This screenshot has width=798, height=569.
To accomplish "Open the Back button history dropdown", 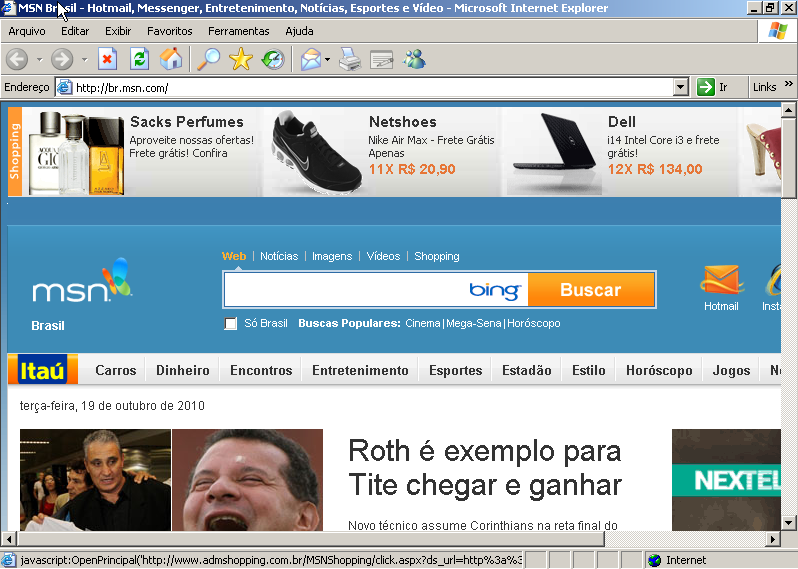I will coord(39,60).
